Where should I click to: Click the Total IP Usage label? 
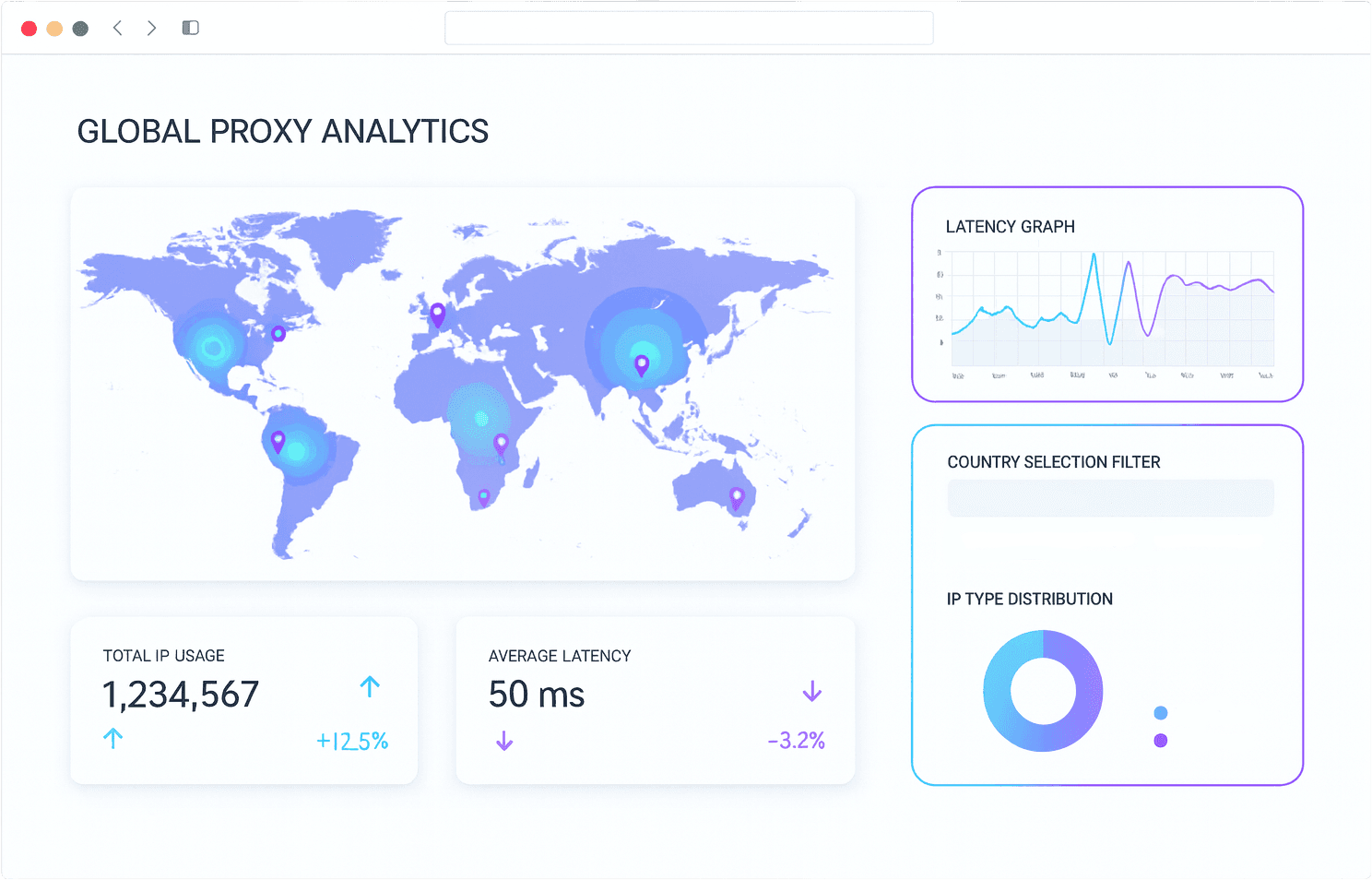[x=164, y=656]
